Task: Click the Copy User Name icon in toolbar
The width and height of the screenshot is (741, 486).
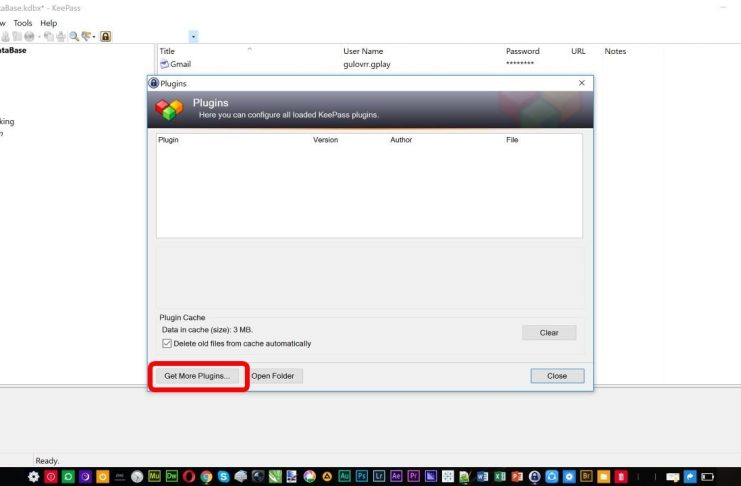Action: (6, 36)
